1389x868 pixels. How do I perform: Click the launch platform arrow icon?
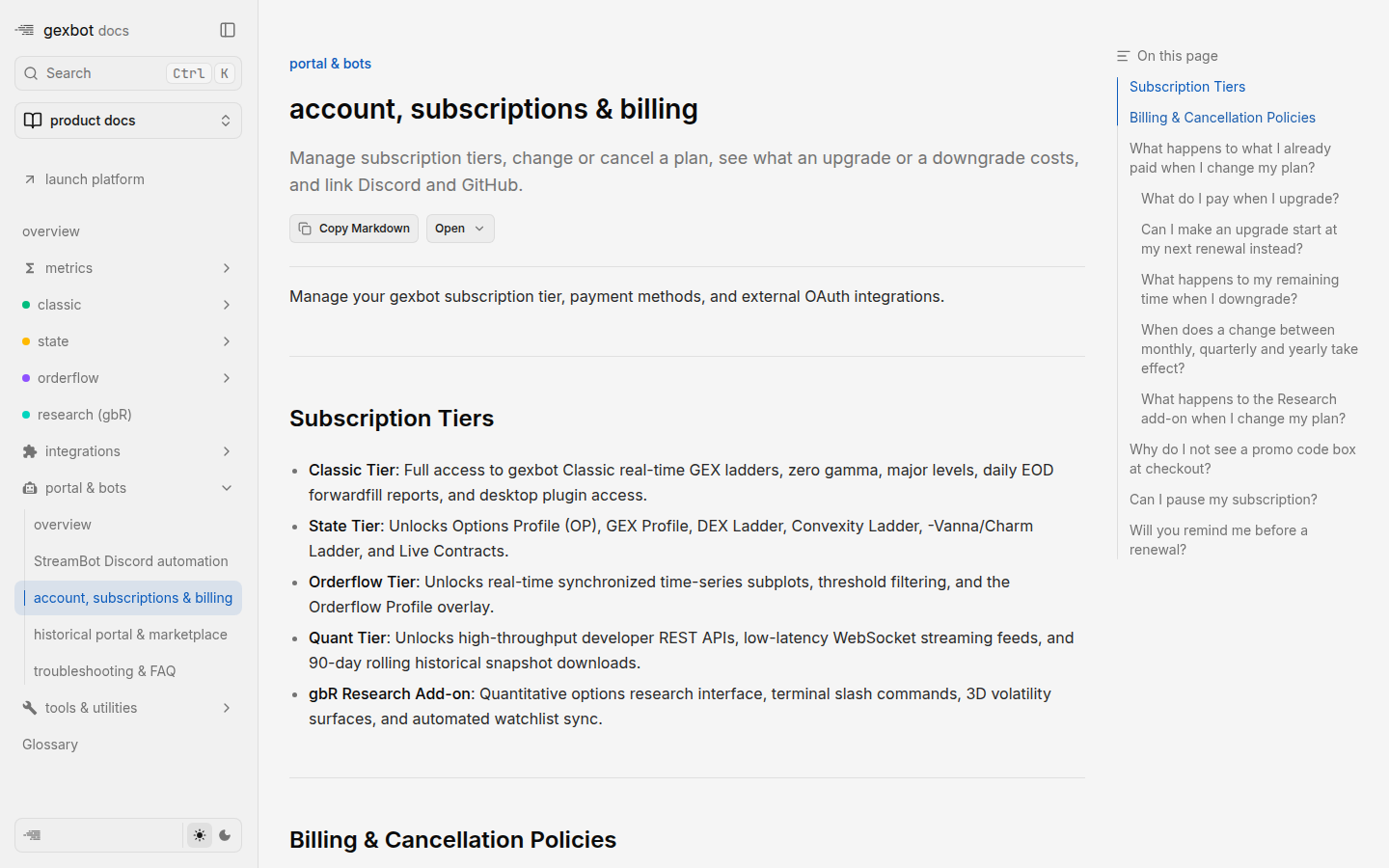pos(30,179)
